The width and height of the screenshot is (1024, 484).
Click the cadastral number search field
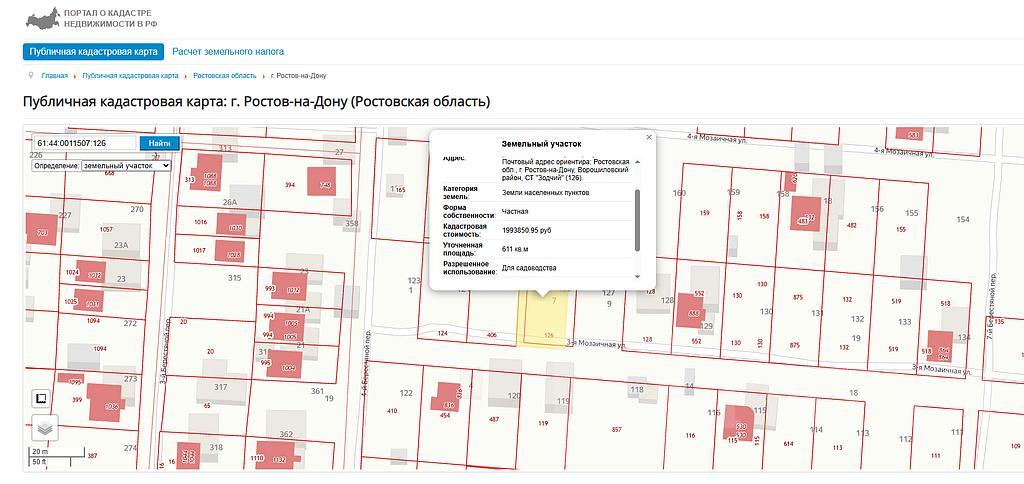(85, 143)
